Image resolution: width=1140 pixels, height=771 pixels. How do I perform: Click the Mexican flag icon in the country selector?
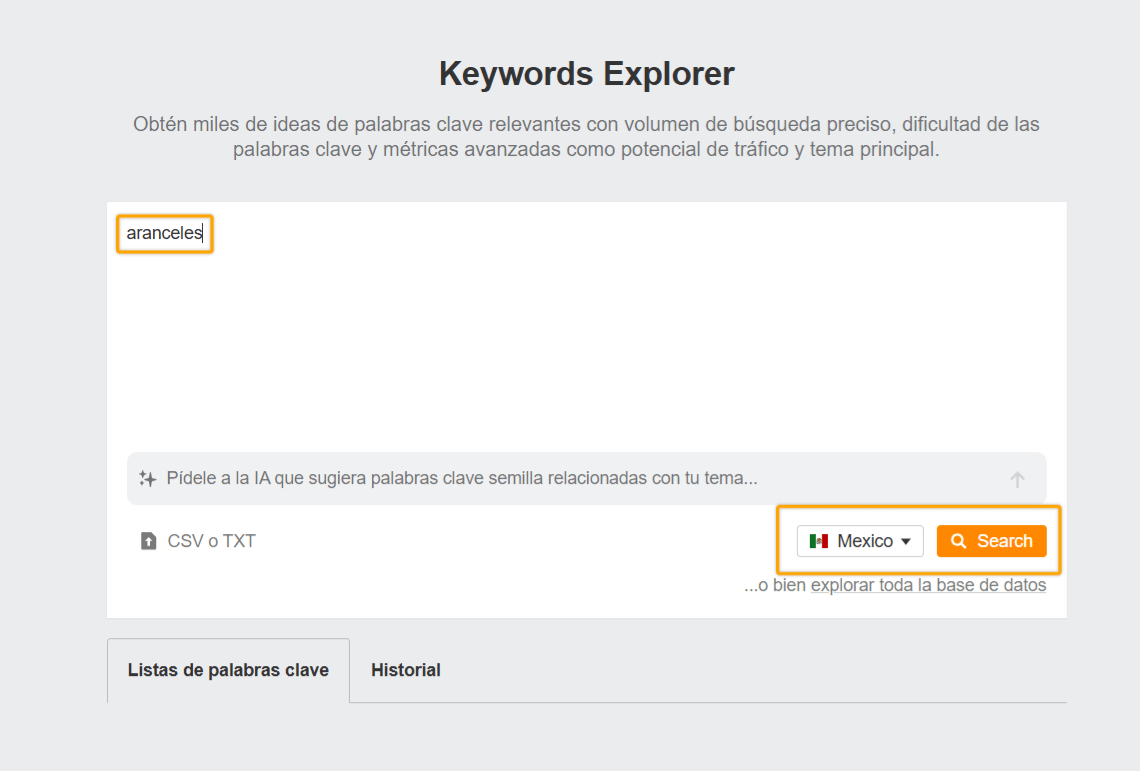(x=820, y=540)
